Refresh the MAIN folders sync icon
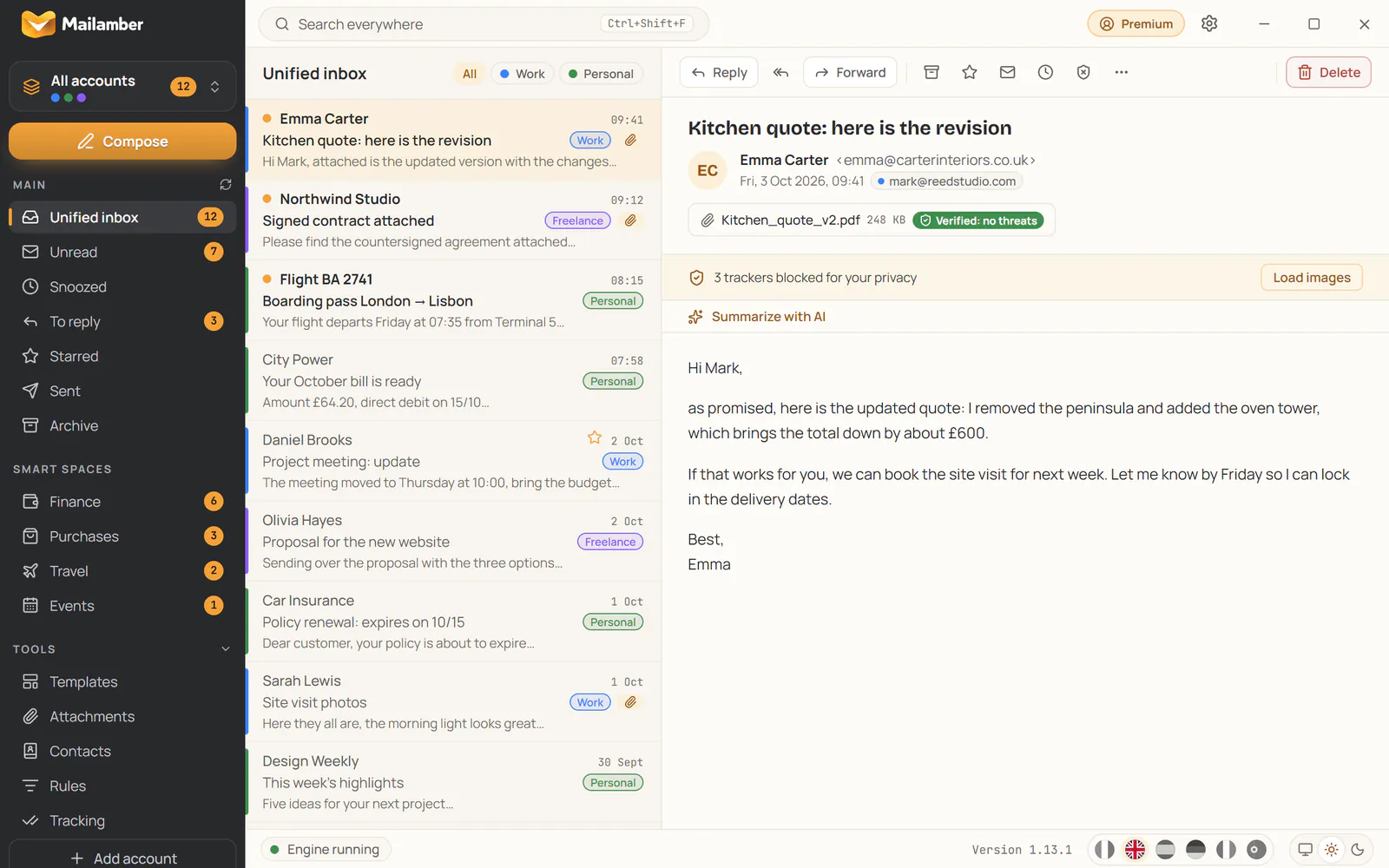 [226, 185]
